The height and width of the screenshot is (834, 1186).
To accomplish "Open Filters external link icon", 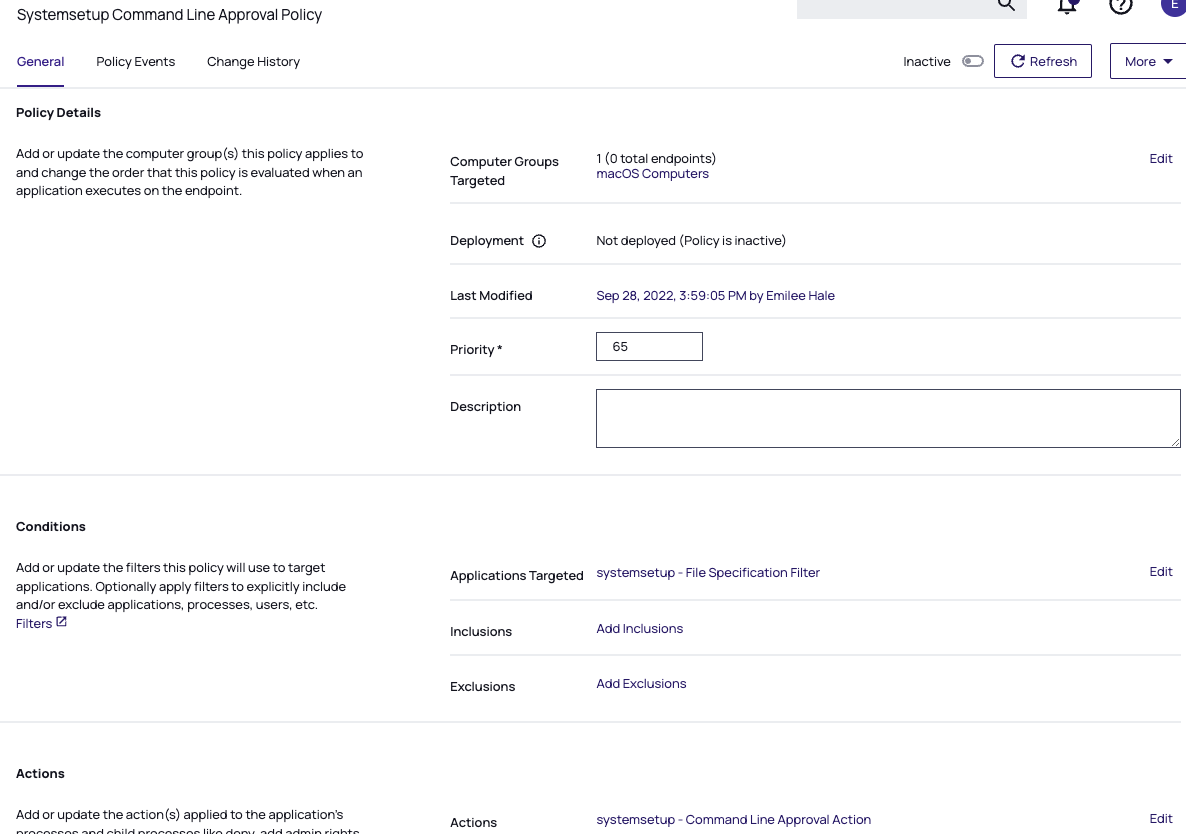I will 61,622.
